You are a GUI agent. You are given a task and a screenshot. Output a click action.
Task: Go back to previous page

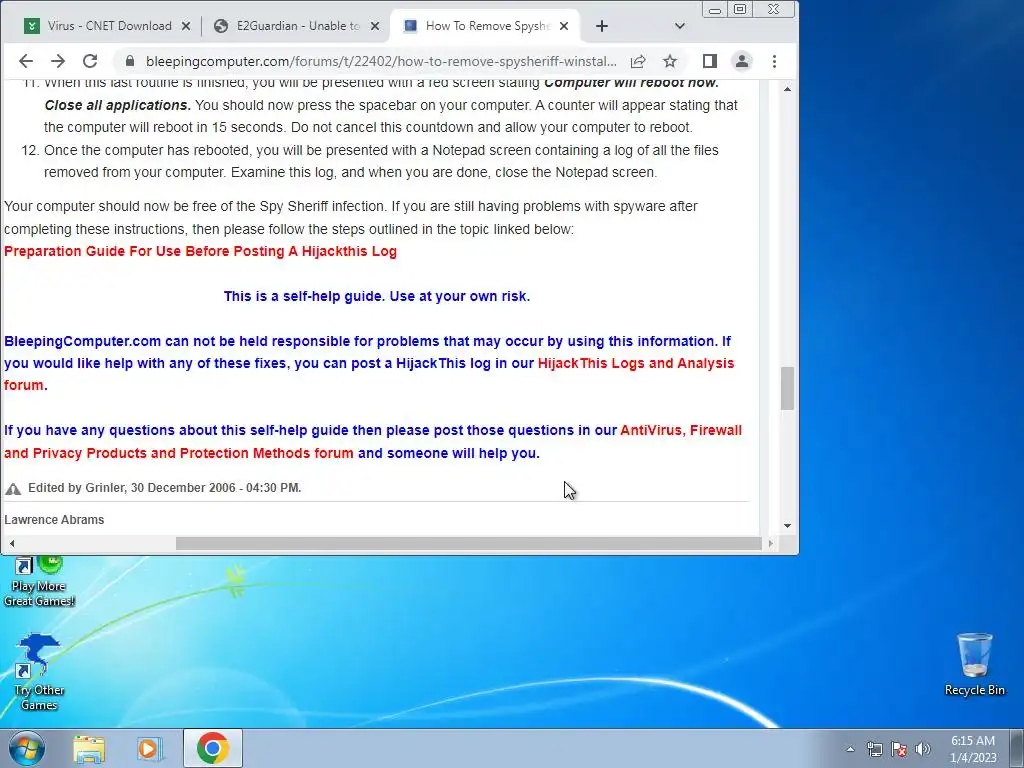pos(25,61)
